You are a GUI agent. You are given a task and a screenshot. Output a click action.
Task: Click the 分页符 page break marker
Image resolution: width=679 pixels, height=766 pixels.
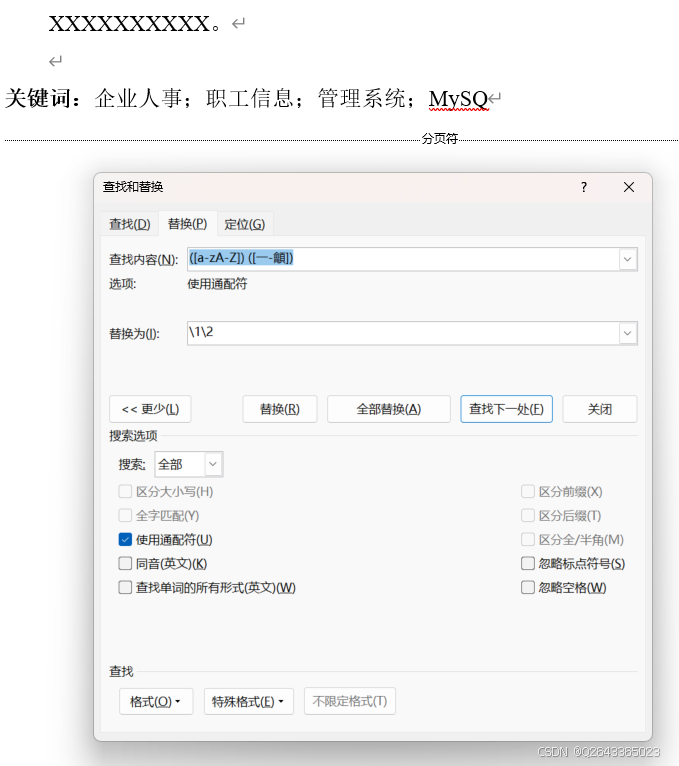[x=440, y=139]
